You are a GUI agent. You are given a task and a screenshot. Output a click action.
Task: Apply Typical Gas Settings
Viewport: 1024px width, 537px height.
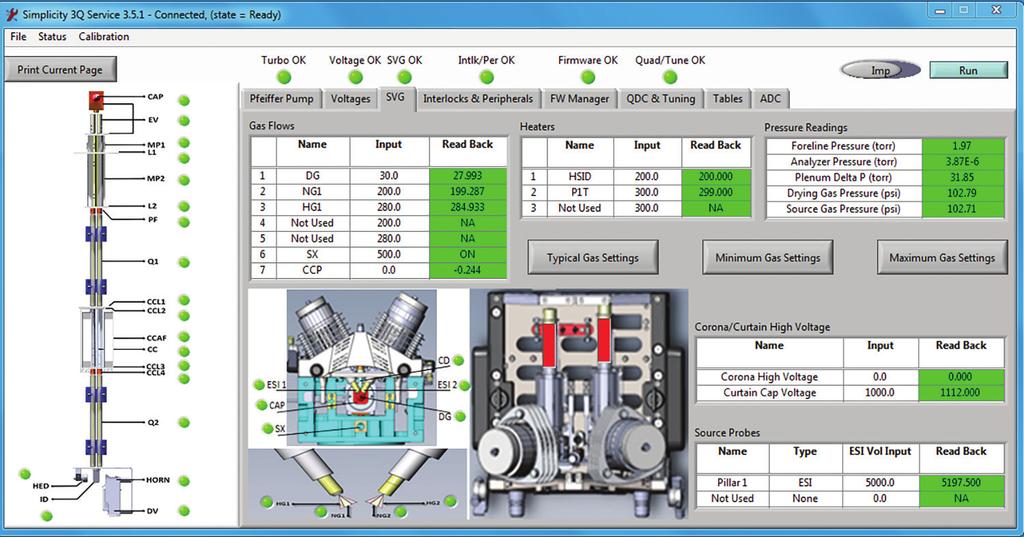point(593,257)
